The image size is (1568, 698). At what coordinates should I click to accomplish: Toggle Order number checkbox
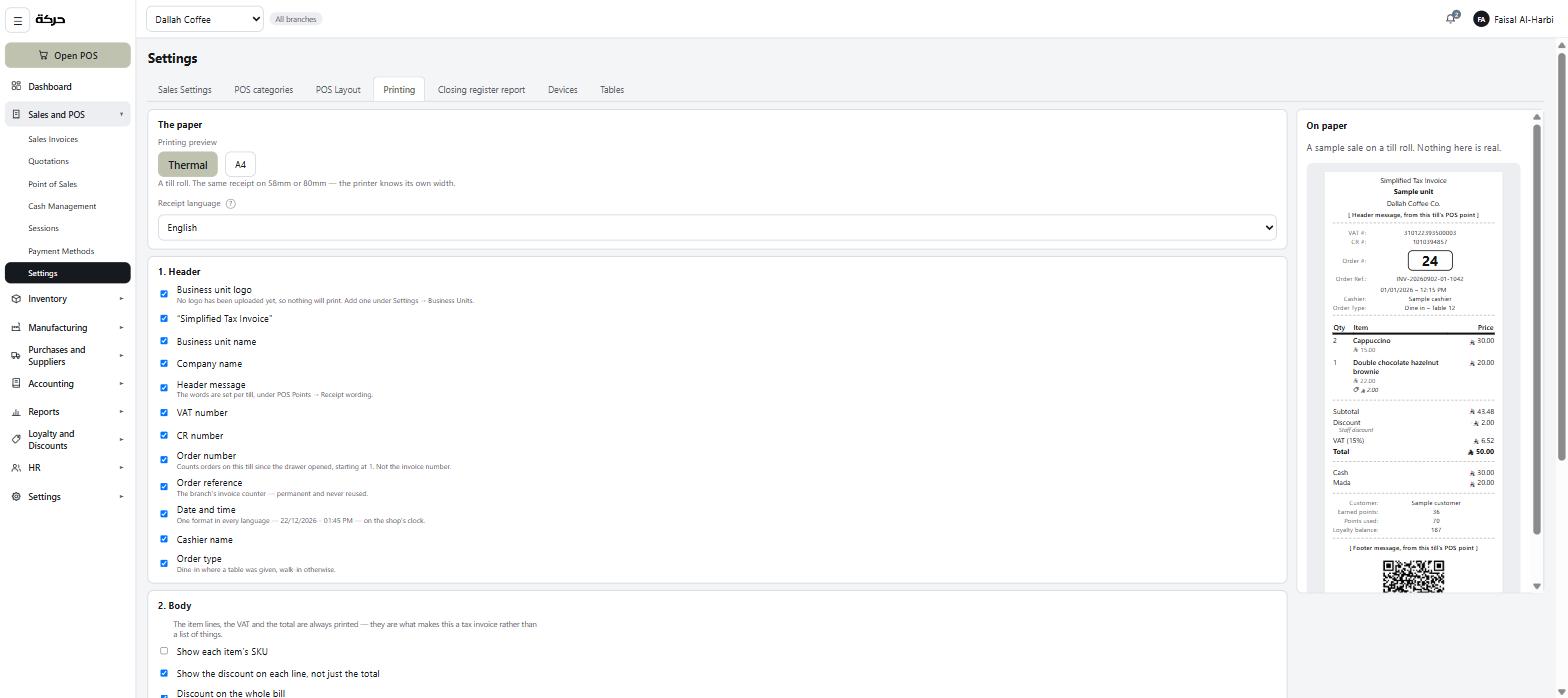(x=164, y=460)
